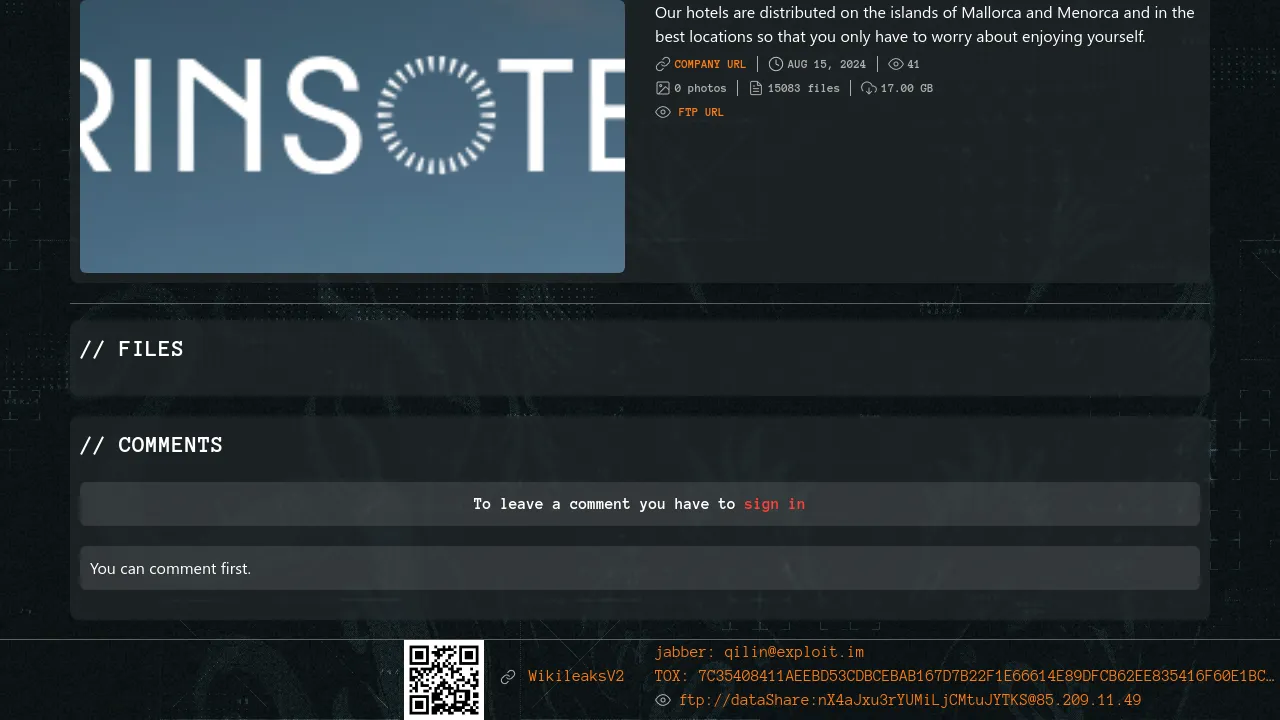This screenshot has width=1280, height=720.
Task: Click the jabber contact address
Action: (x=759, y=652)
